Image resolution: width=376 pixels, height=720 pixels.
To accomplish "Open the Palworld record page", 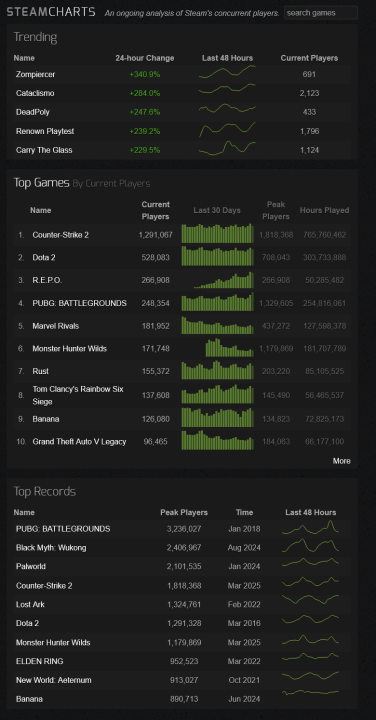I will pyautogui.click(x=31, y=567).
